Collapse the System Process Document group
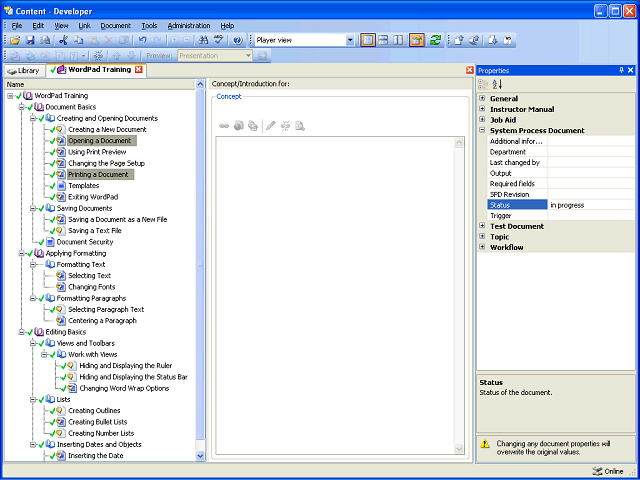Screen dimensions: 640x480 [482, 130]
